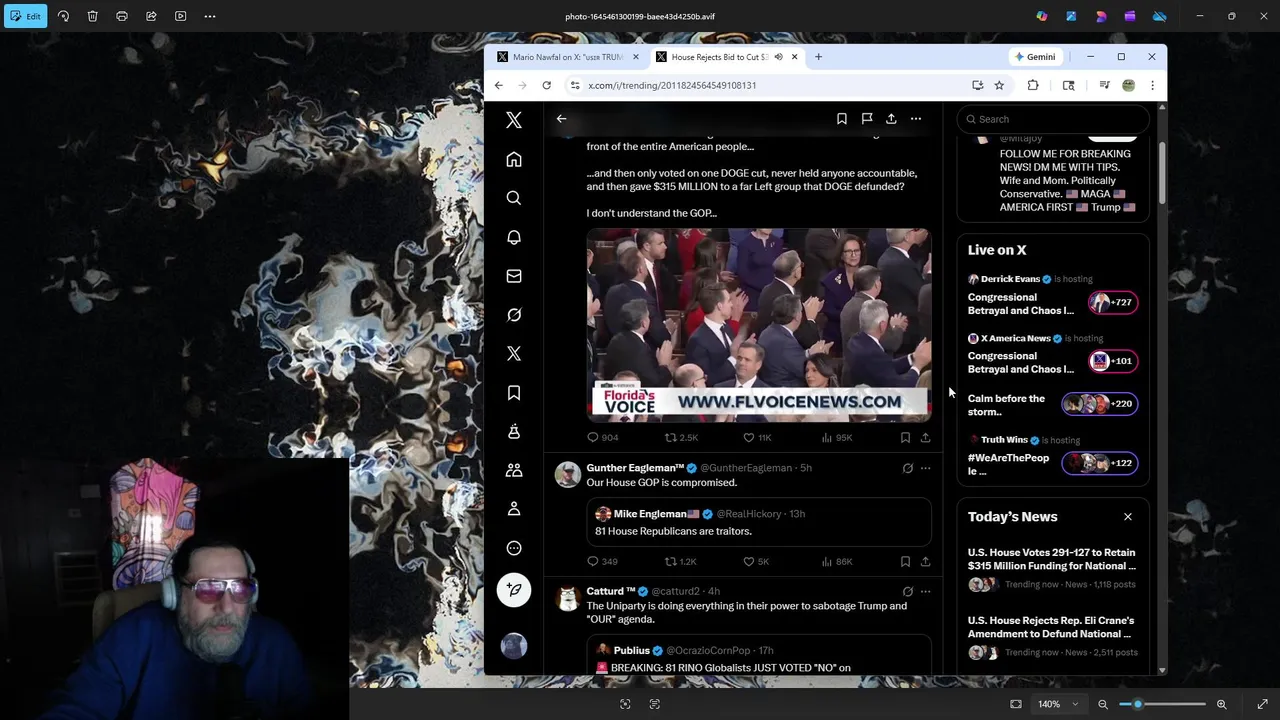This screenshot has width=1280, height=720.
Task: Reply to the post with 904 replies
Action: click(603, 437)
